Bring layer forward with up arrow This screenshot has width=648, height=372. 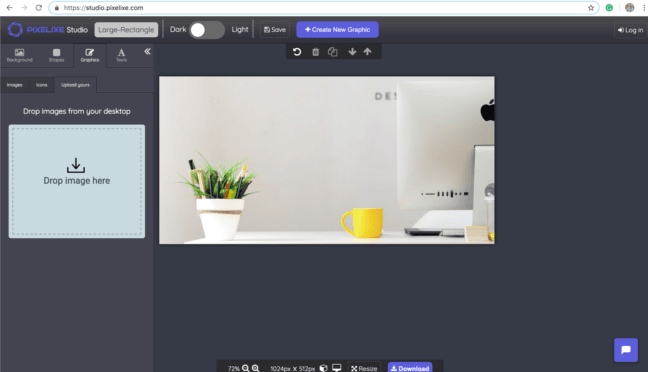[367, 52]
